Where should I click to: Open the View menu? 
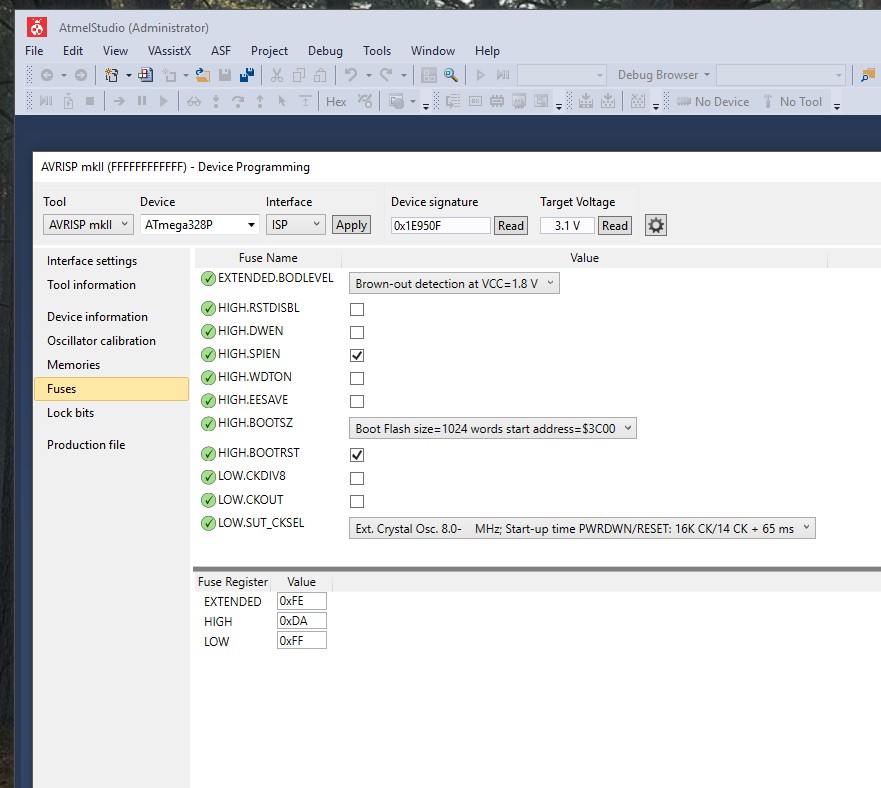point(115,51)
